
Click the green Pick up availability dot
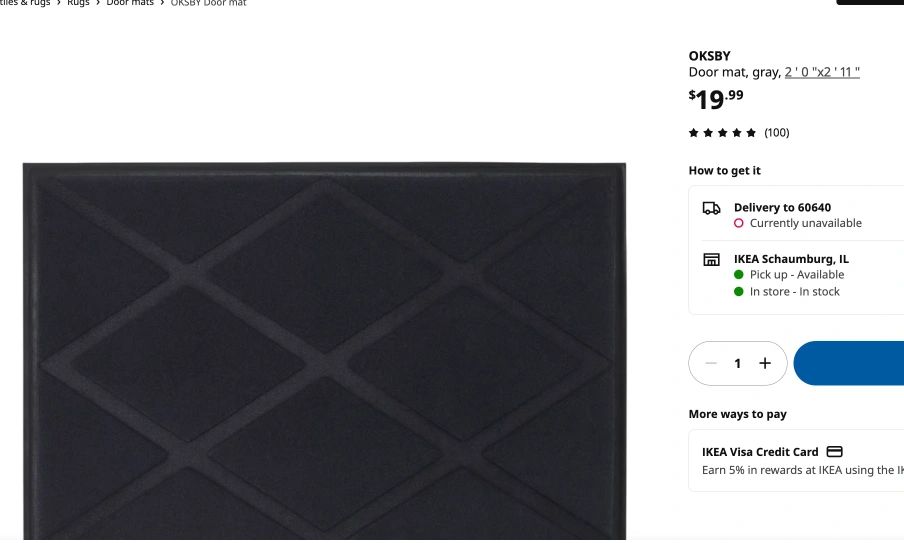pyautogui.click(x=739, y=274)
